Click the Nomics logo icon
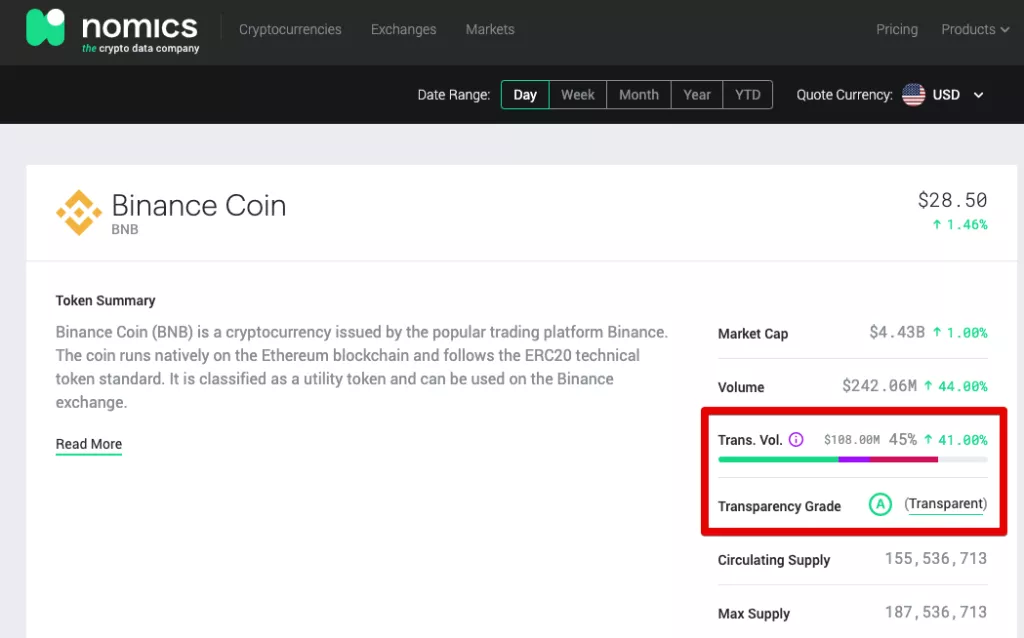The image size is (1024, 638). (x=45, y=27)
